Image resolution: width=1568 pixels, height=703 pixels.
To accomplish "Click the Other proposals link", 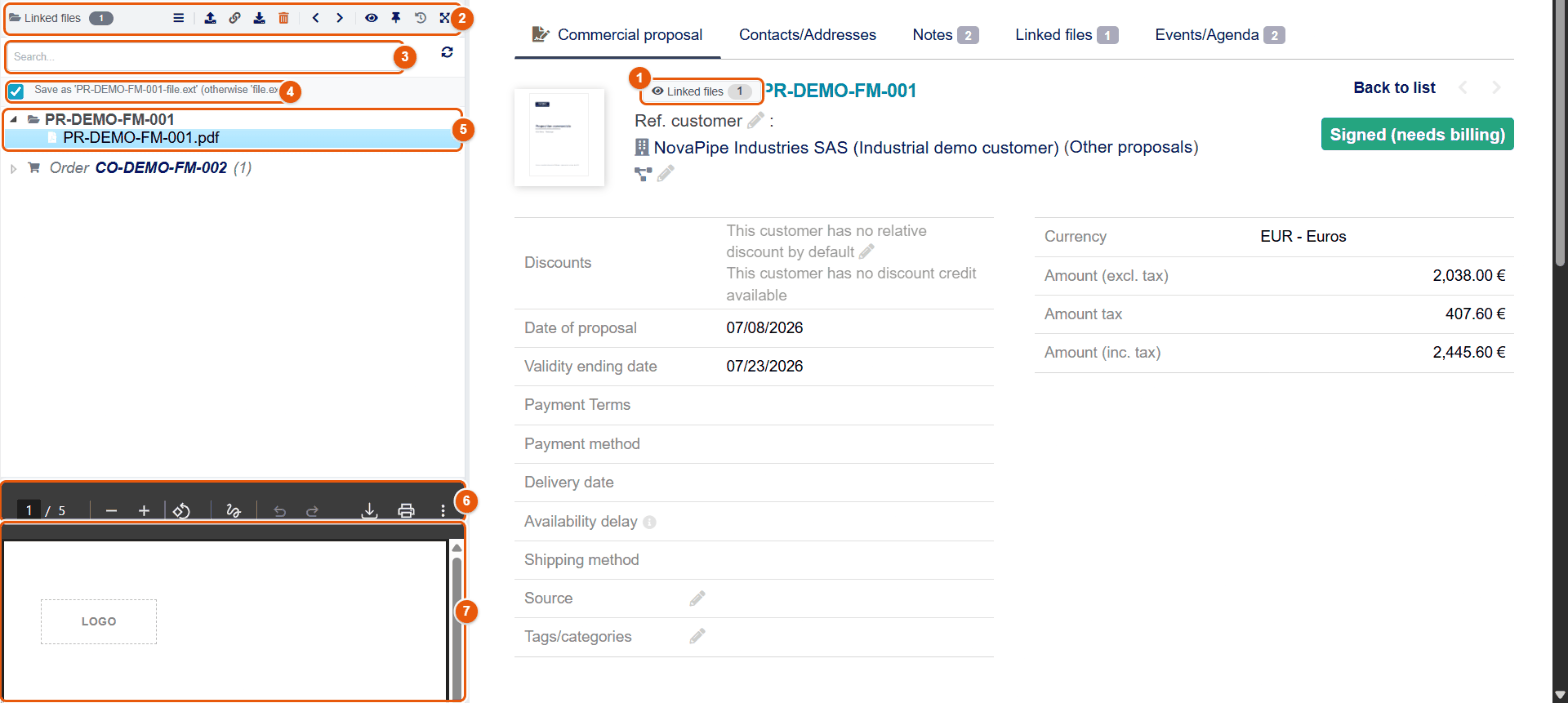I will click(1131, 147).
